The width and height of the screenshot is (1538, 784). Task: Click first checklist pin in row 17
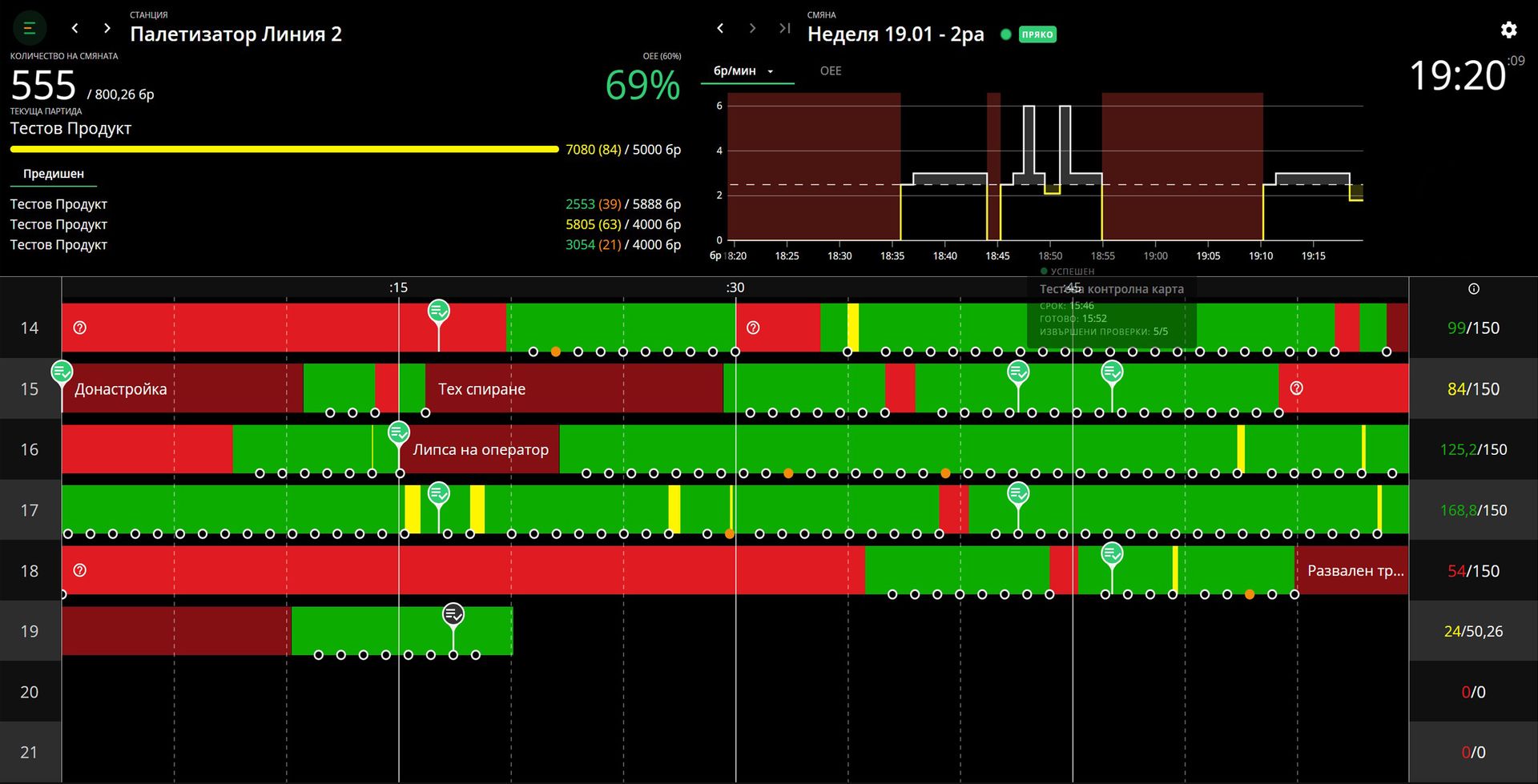[438, 494]
